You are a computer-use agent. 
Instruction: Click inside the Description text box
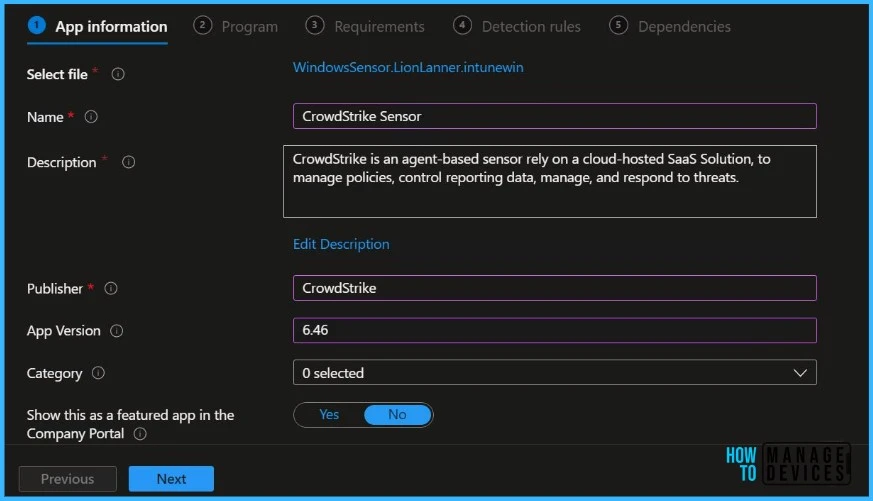(550, 181)
